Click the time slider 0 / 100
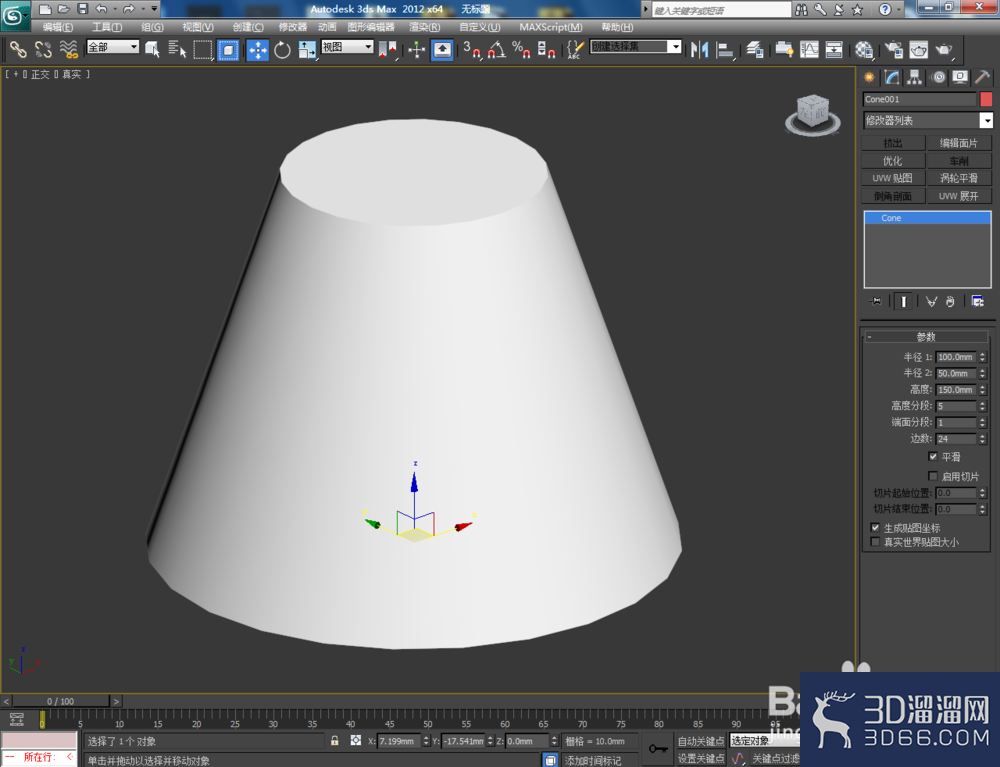Screen dimensions: 1000x767 [x=61, y=701]
